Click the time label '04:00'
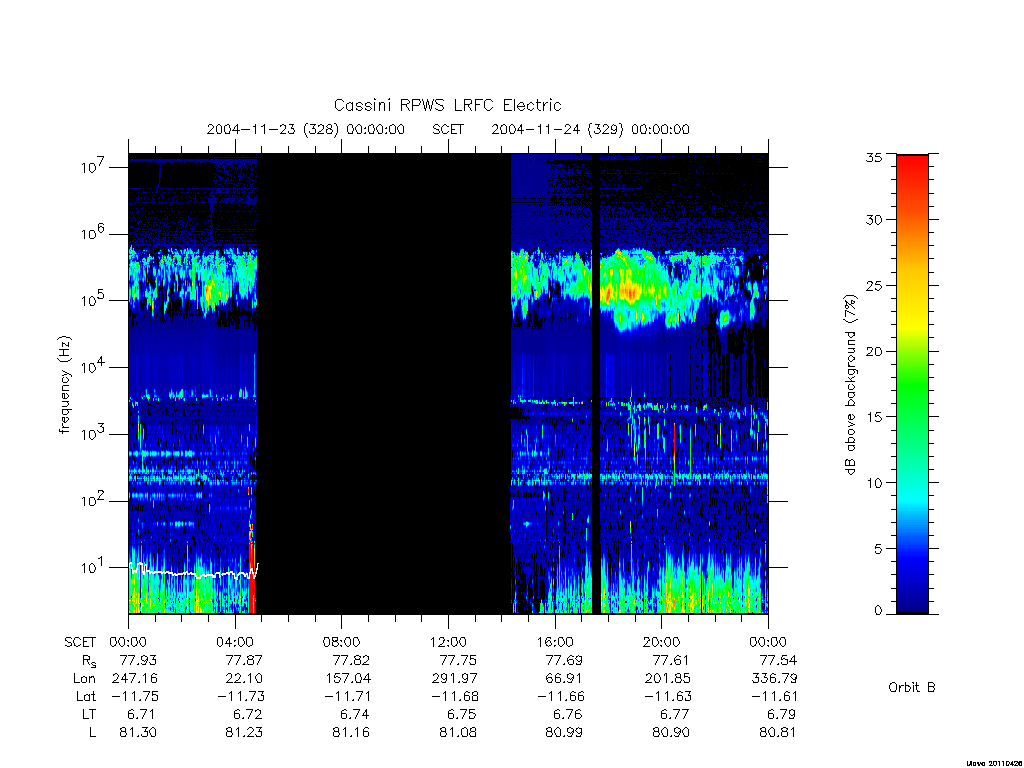 (234, 642)
